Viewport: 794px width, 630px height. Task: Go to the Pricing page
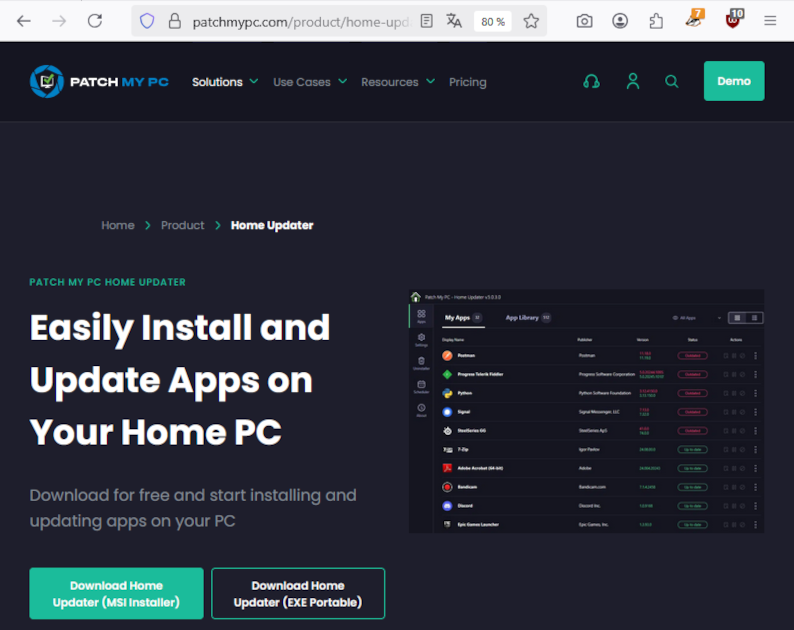[467, 82]
